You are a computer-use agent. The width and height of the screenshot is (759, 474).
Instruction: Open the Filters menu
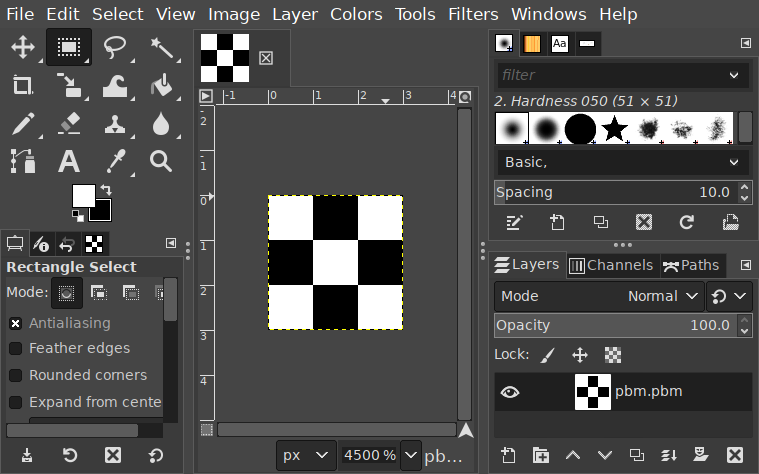[x=473, y=14]
